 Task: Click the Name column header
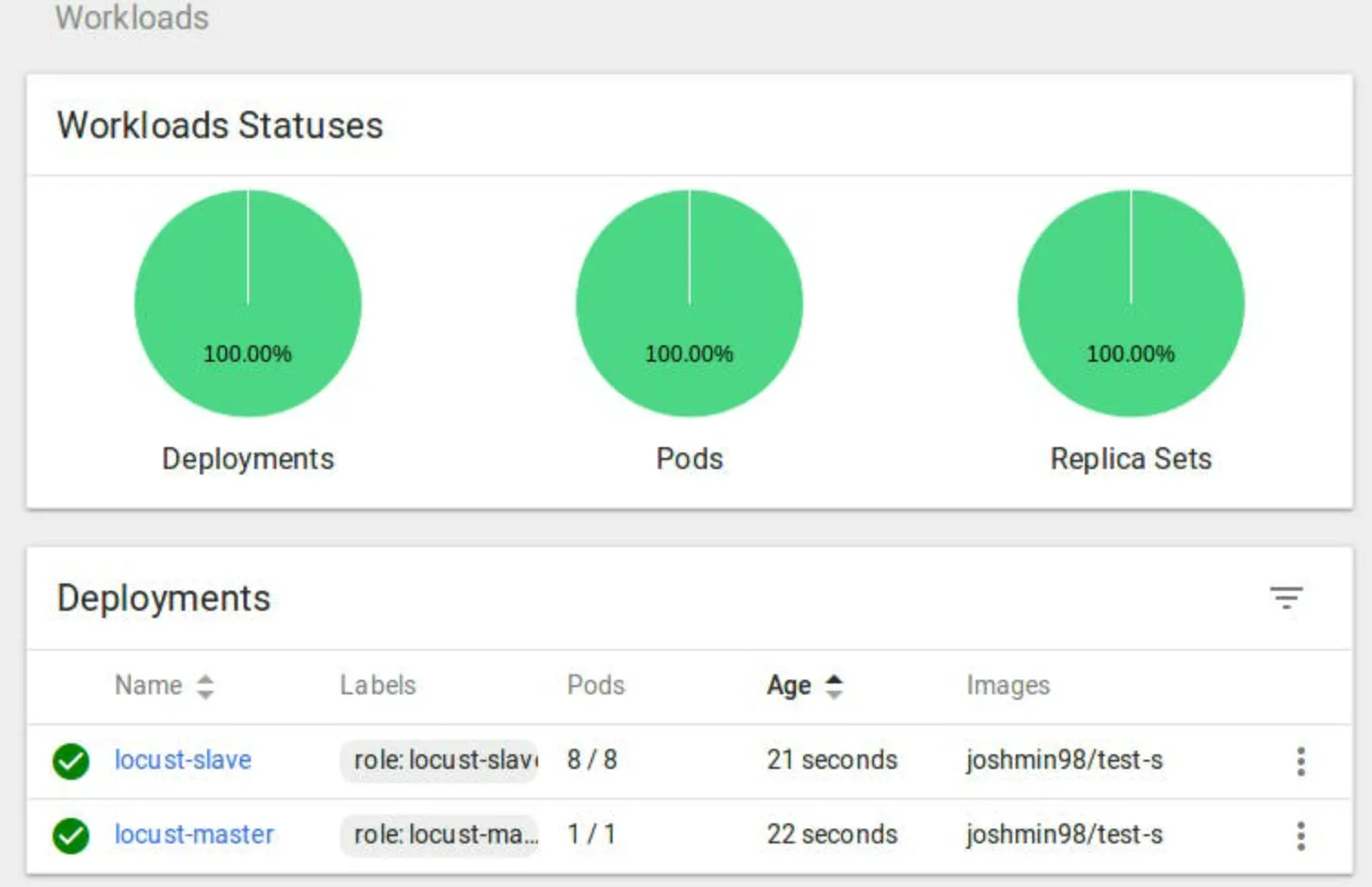click(148, 685)
